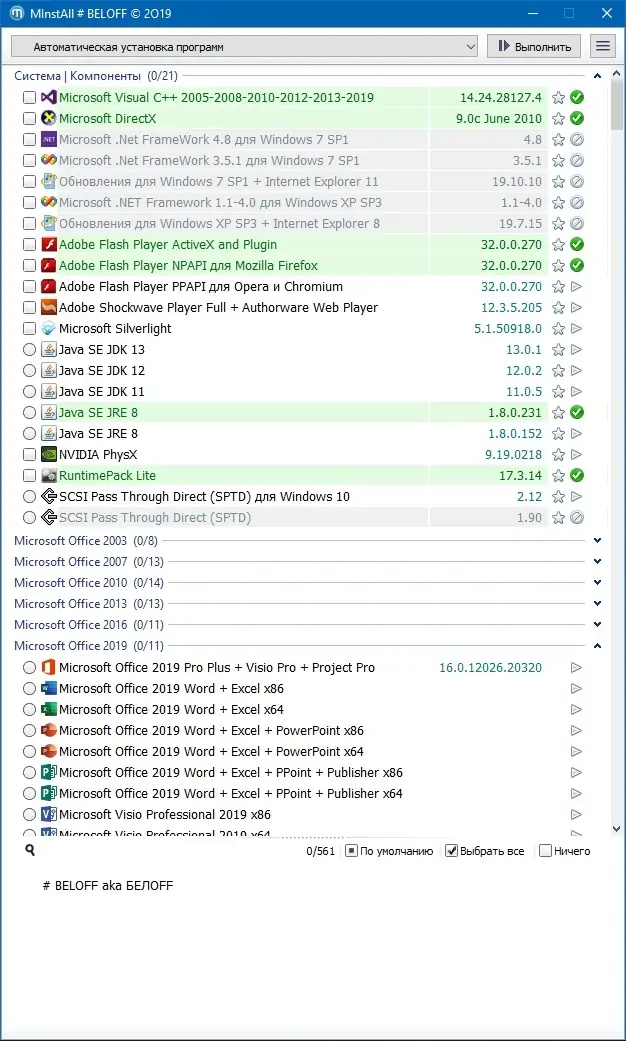Click the scrollbar down arrow
626x1041 pixels.
(617, 829)
